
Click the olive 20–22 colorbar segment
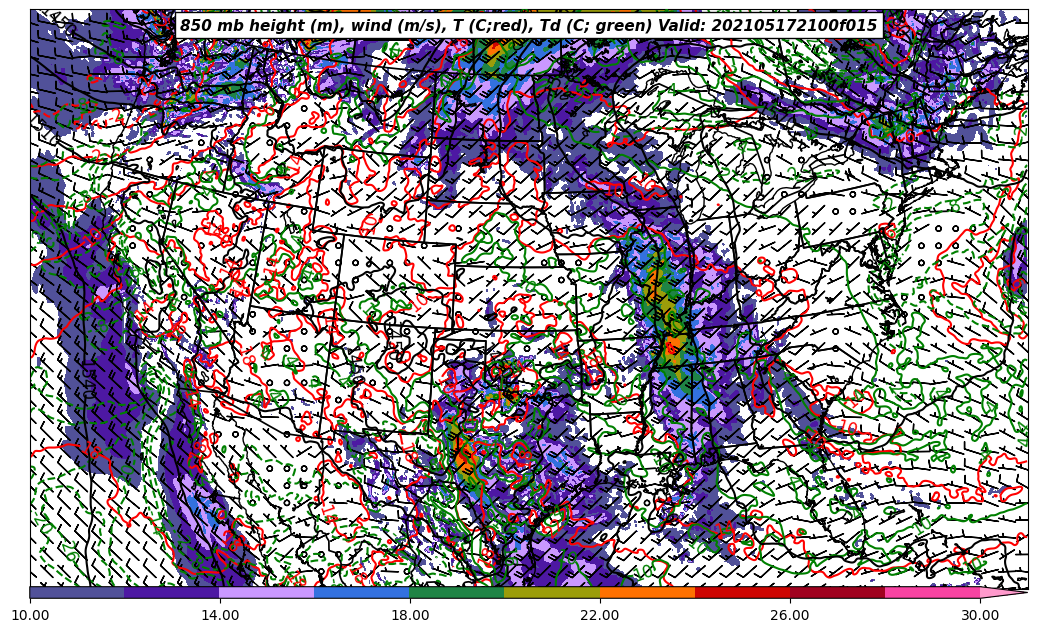pos(552,592)
